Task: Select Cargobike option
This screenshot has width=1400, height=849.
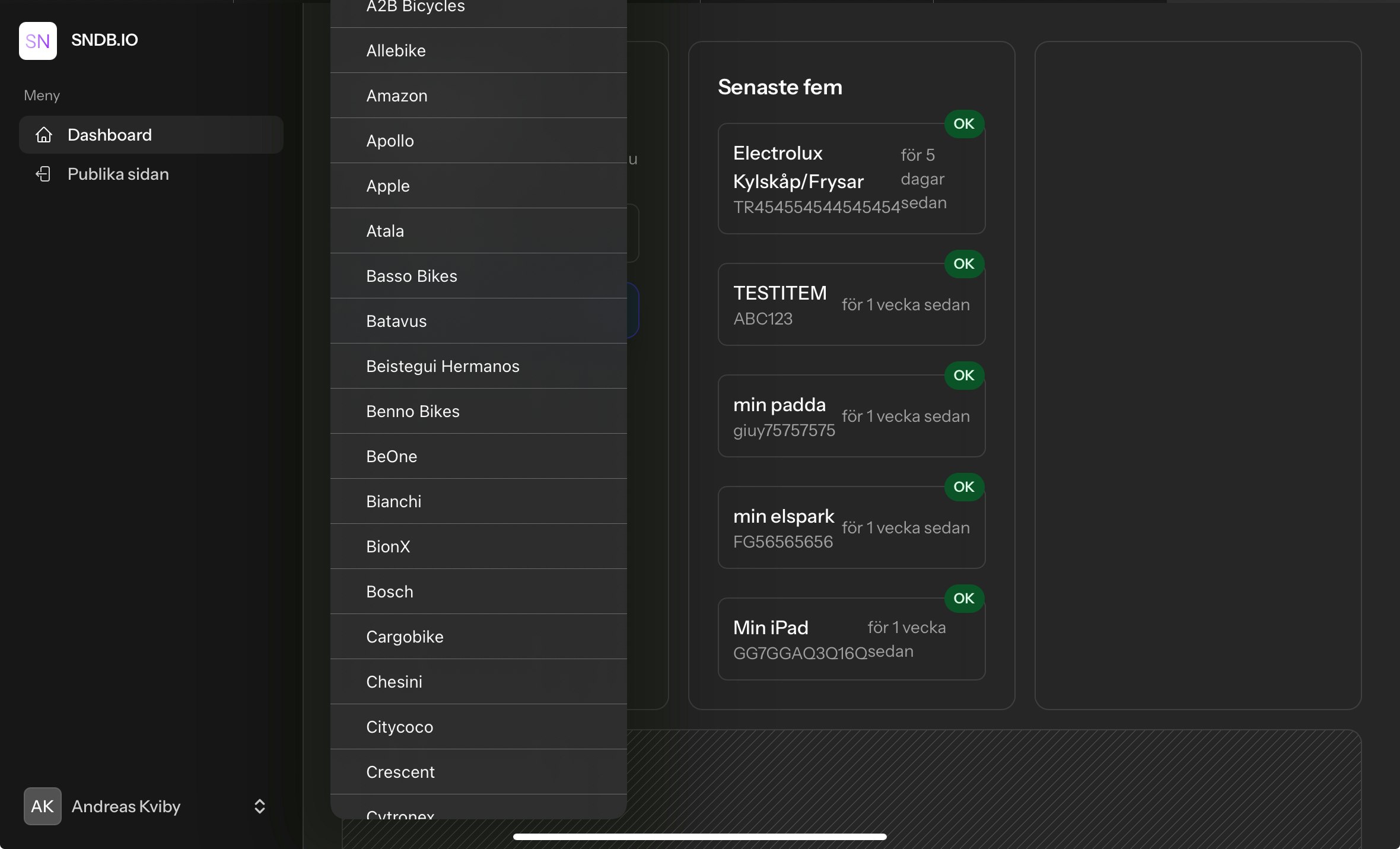Action: coord(479,637)
